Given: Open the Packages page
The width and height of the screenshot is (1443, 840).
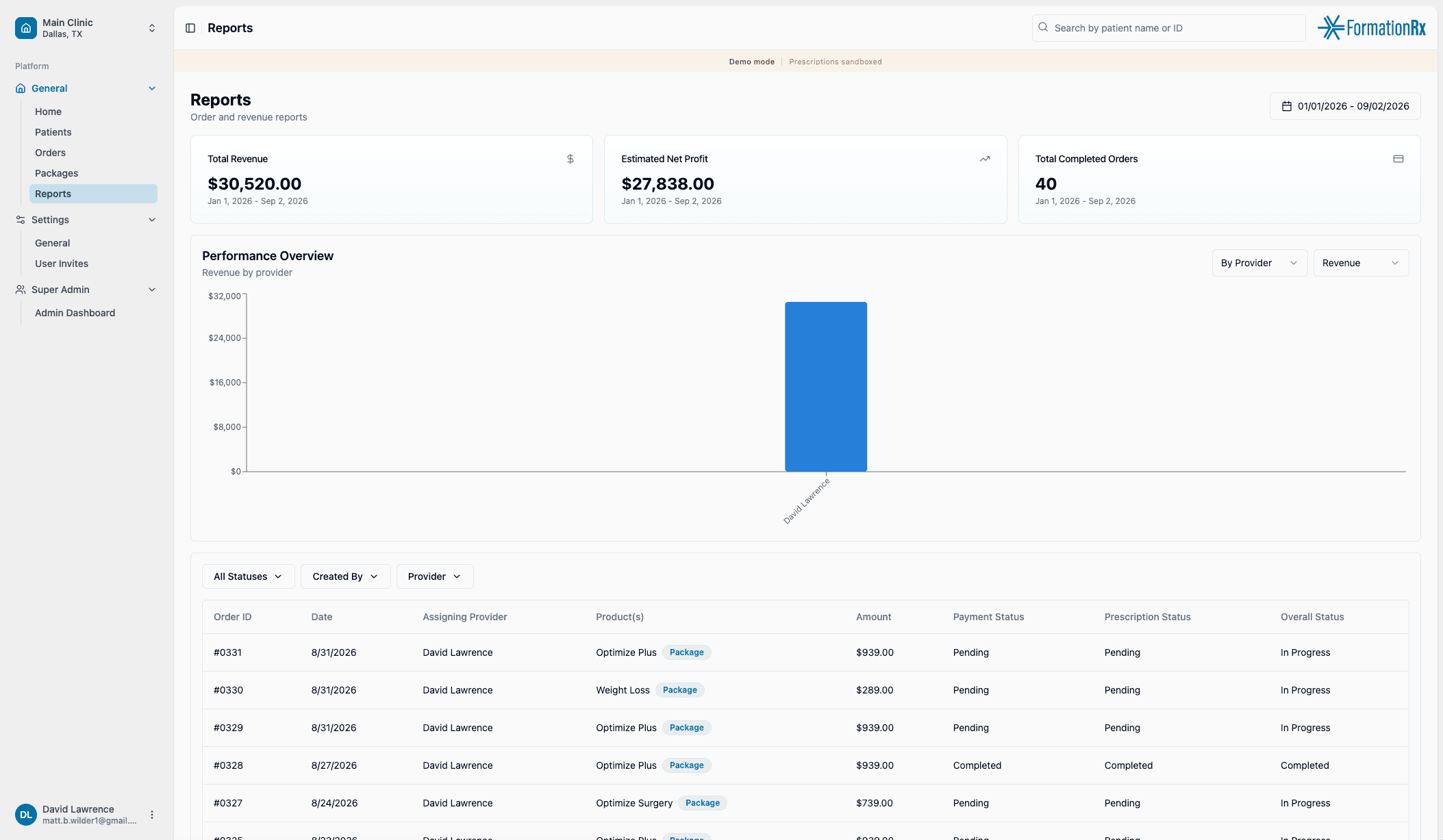Looking at the screenshot, I should (x=56, y=173).
